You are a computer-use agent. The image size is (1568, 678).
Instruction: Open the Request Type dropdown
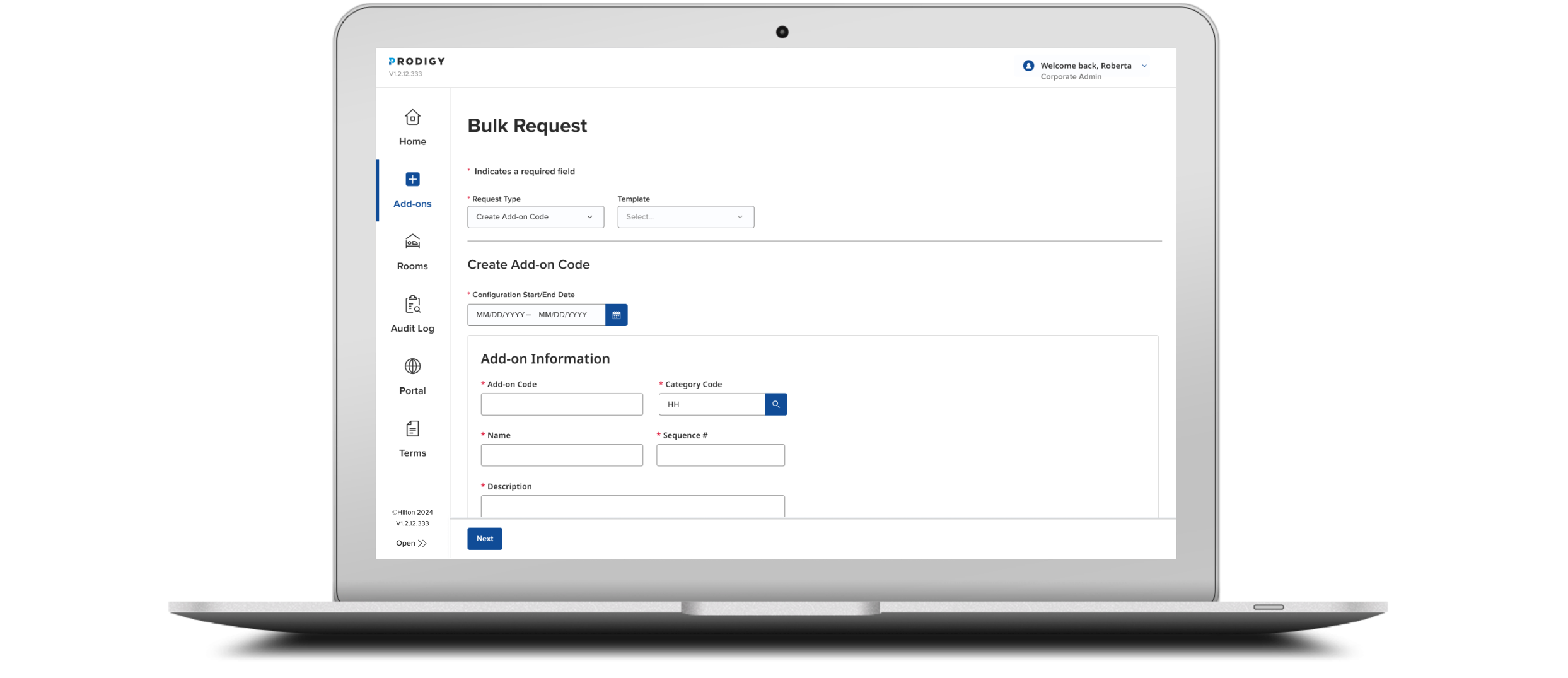click(535, 216)
